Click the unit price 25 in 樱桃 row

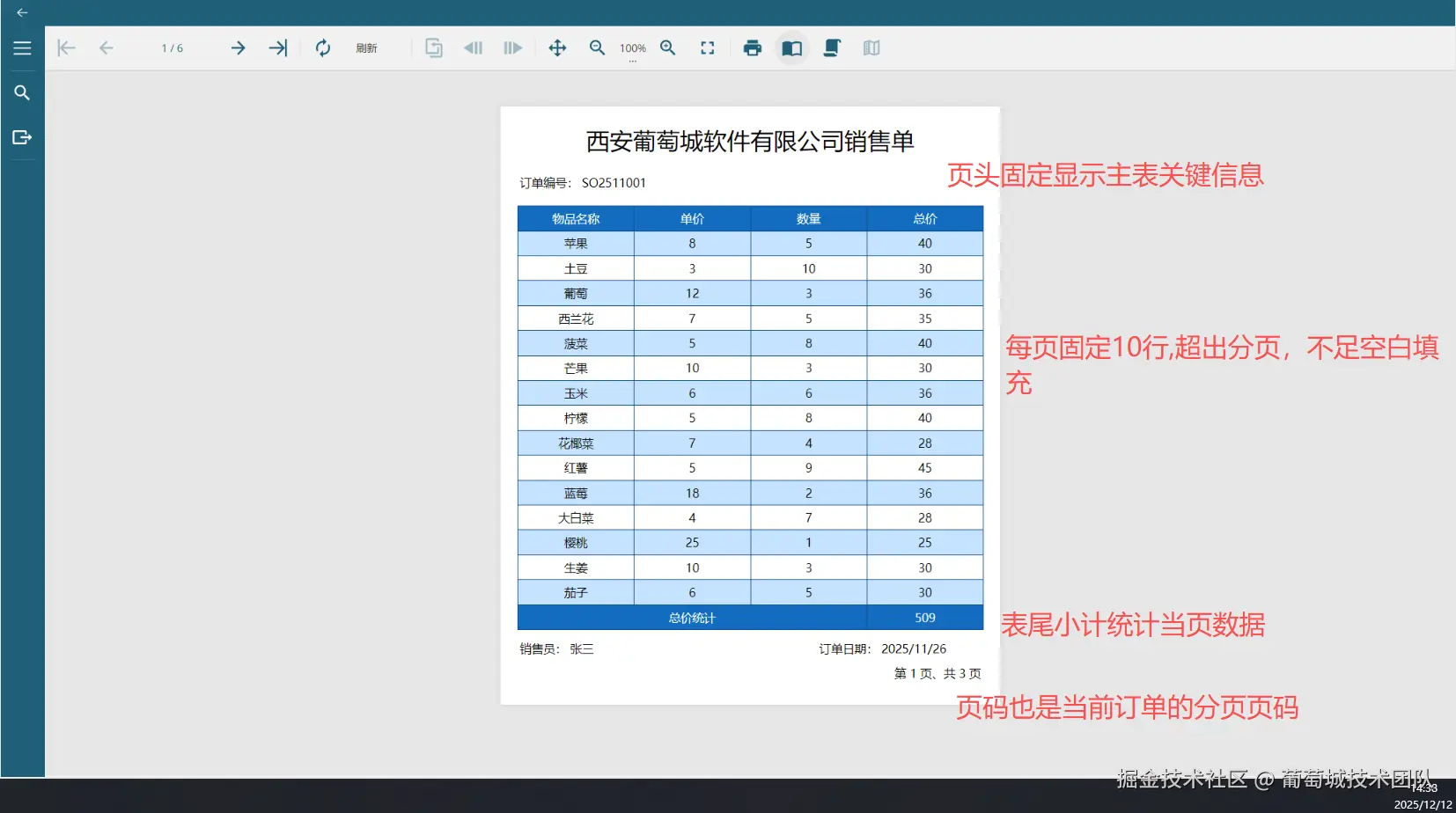click(692, 543)
